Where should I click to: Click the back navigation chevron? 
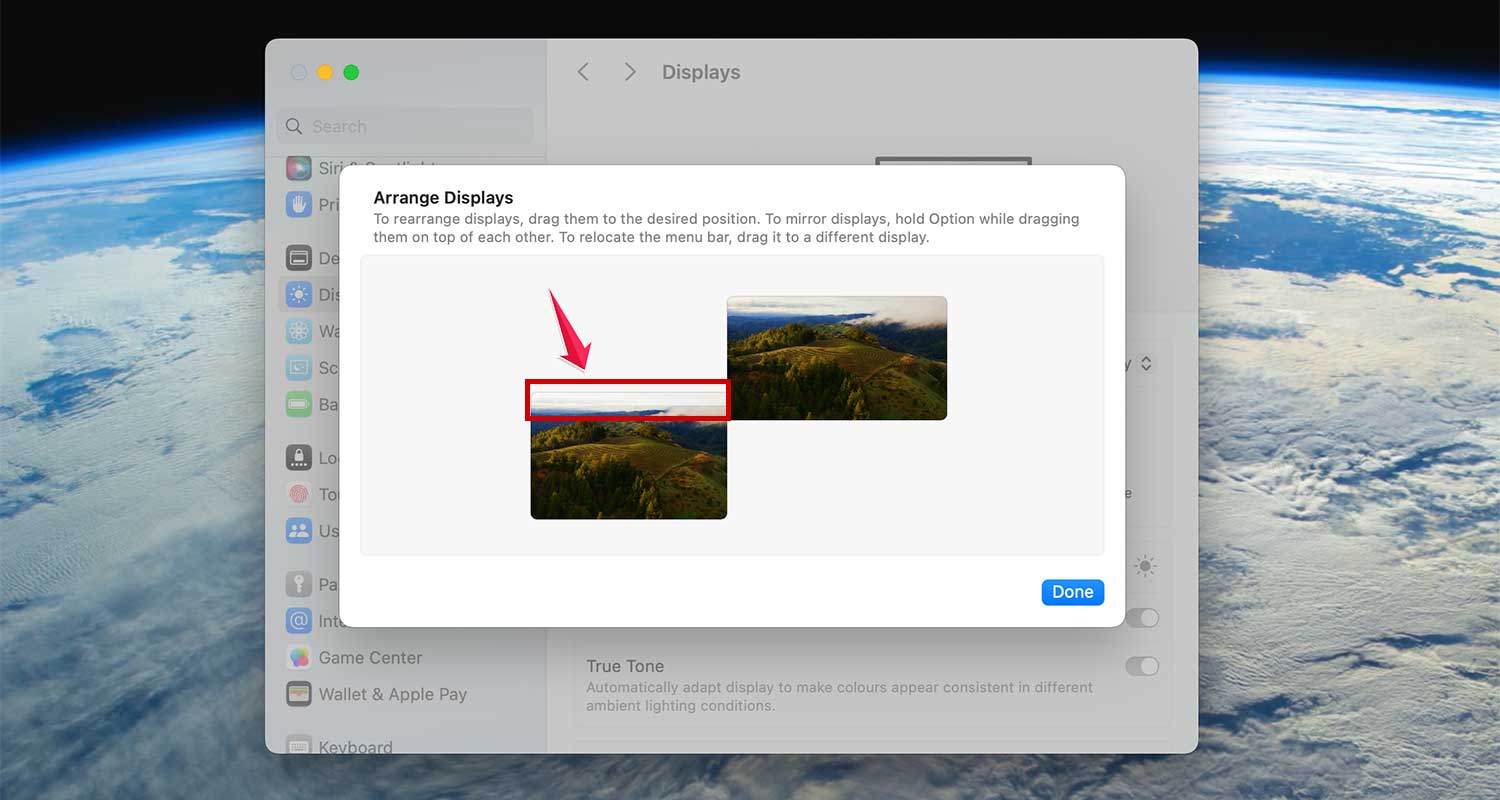[583, 71]
